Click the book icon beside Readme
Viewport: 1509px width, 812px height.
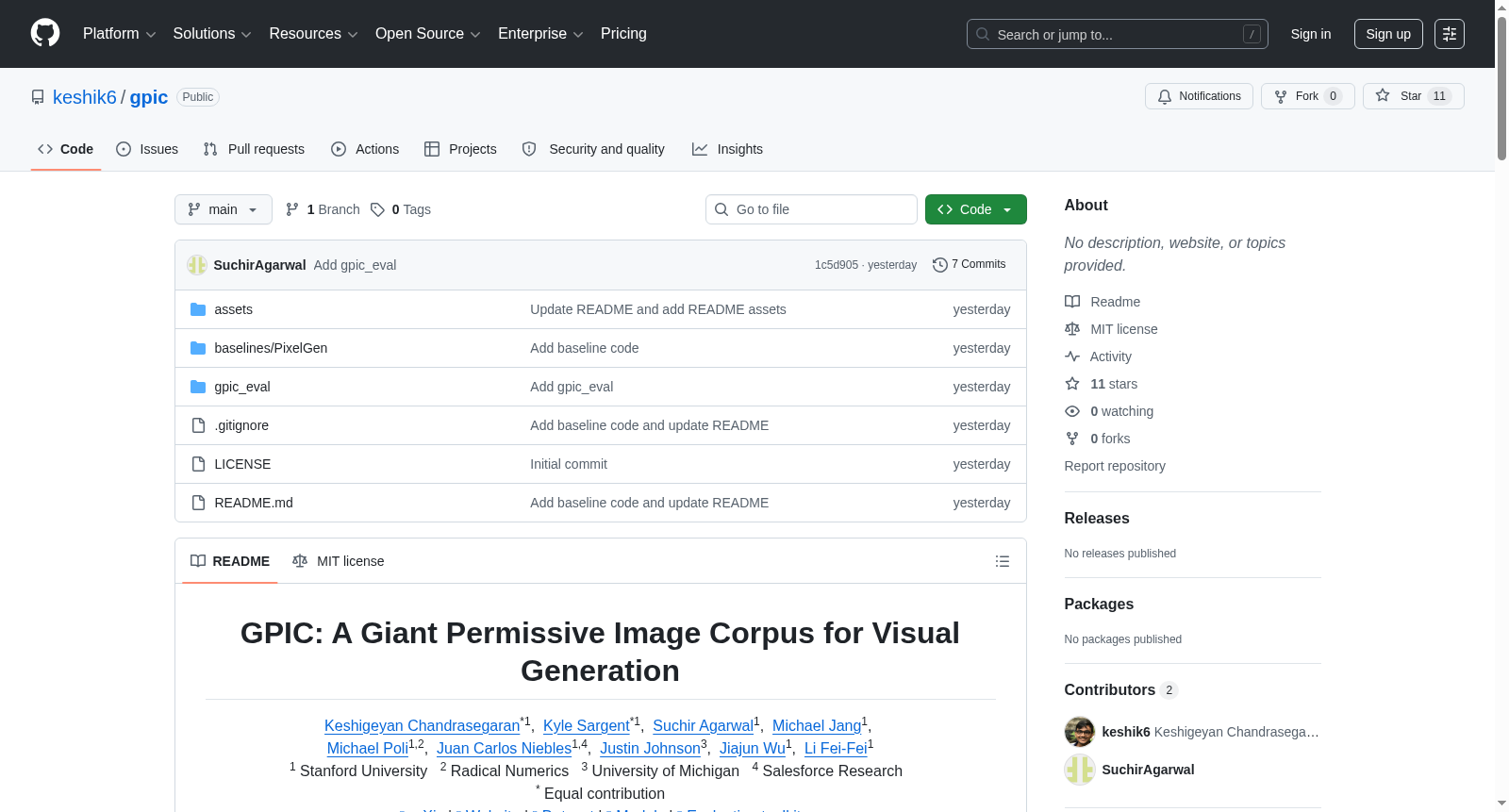point(1072,302)
